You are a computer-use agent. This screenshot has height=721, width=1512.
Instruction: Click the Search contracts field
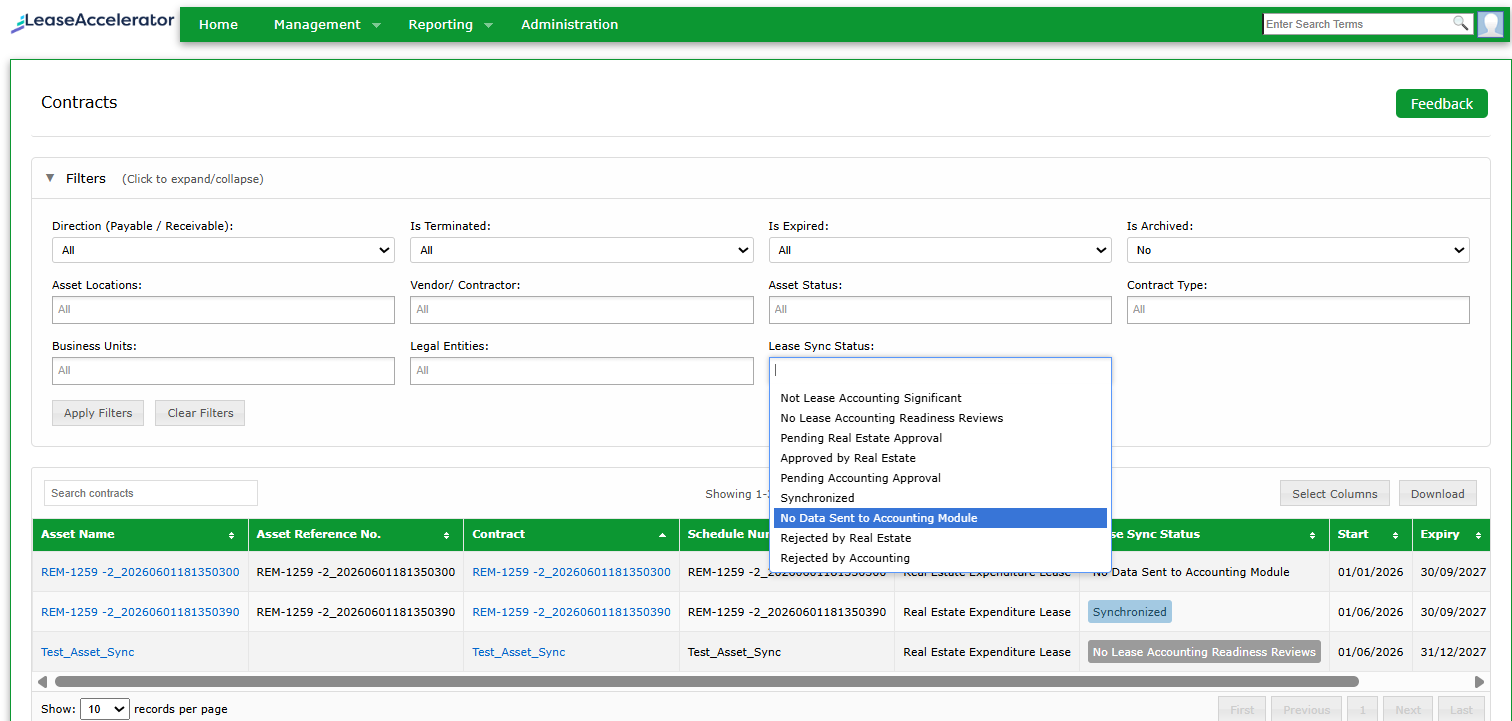coord(151,493)
